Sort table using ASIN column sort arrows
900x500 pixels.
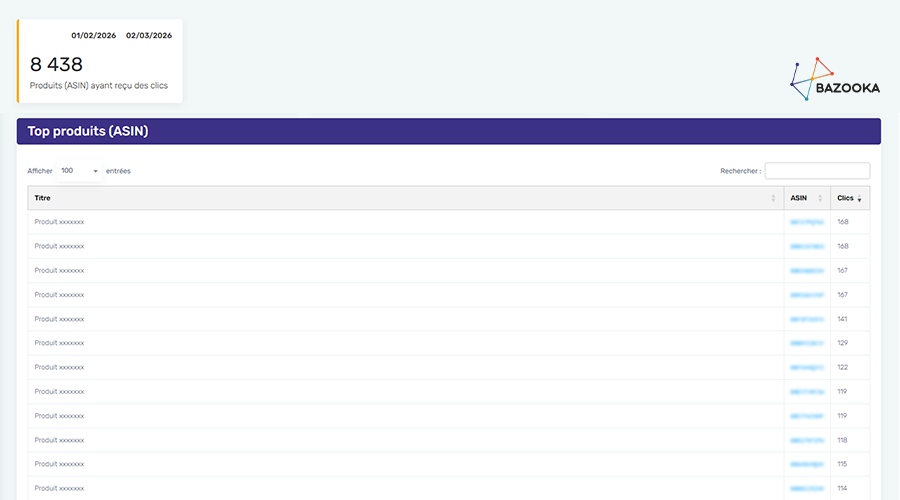click(820, 198)
